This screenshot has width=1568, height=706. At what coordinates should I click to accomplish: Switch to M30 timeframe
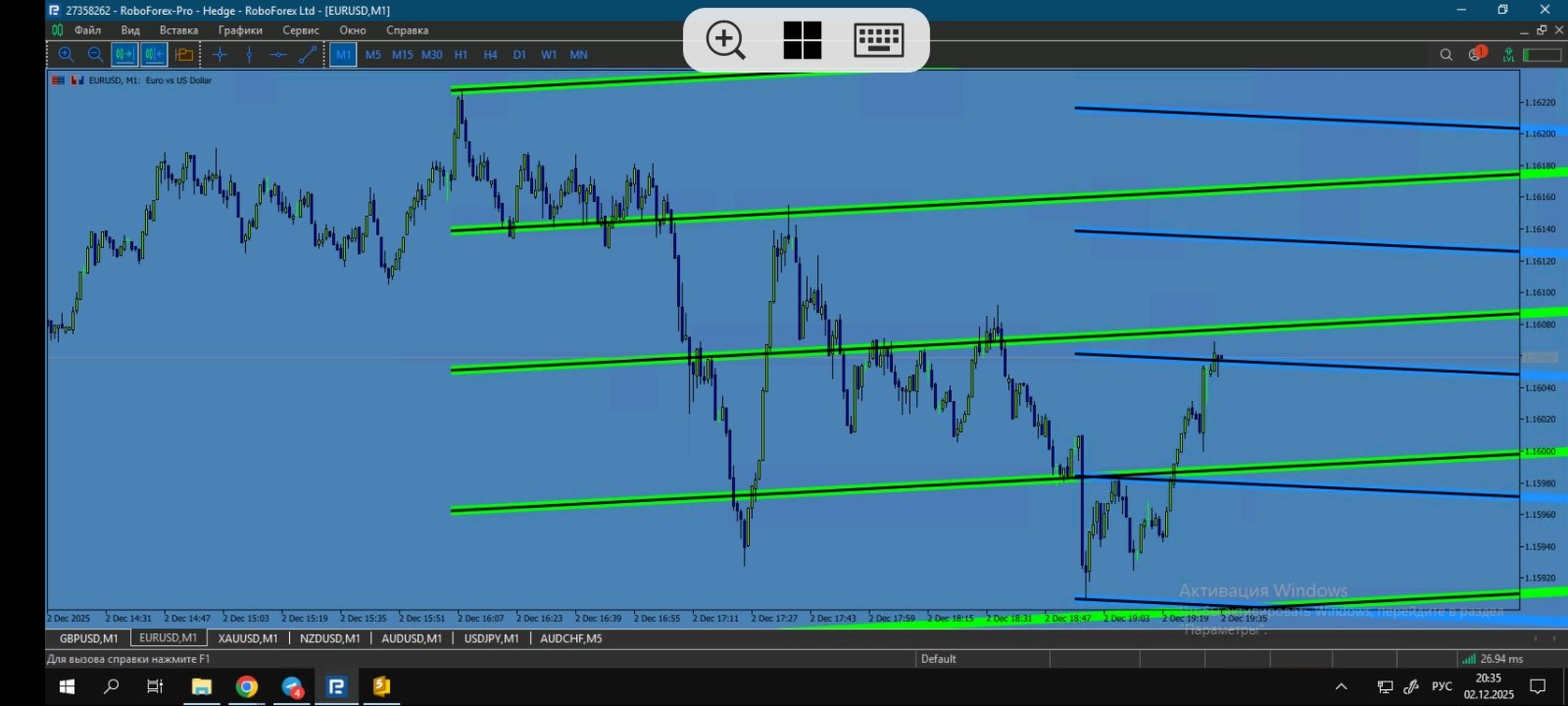tap(432, 55)
